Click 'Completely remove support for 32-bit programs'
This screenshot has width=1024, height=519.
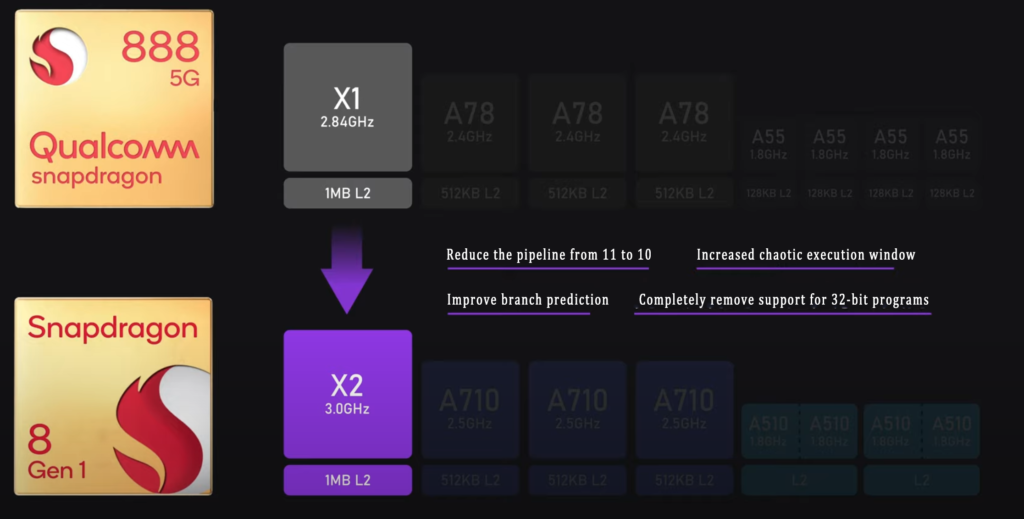(x=784, y=300)
